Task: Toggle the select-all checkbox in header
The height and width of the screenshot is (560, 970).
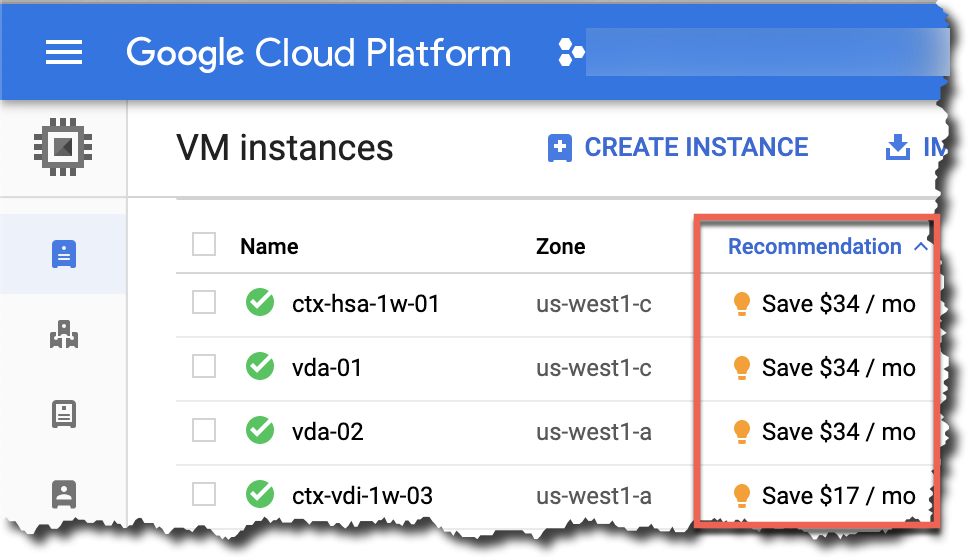Action: click(x=204, y=245)
